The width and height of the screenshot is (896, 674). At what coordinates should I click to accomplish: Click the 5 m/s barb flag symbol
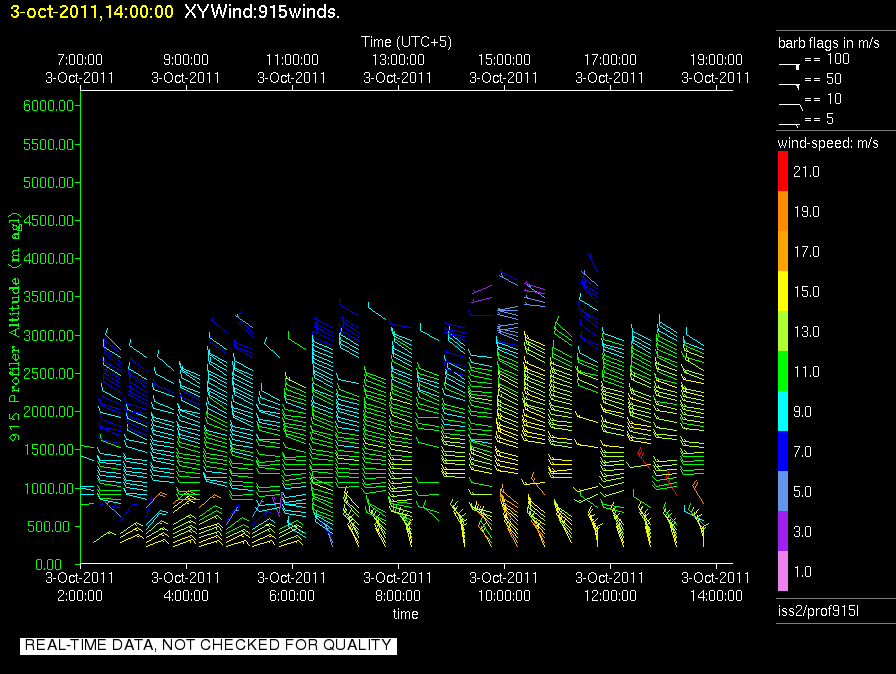(789, 122)
